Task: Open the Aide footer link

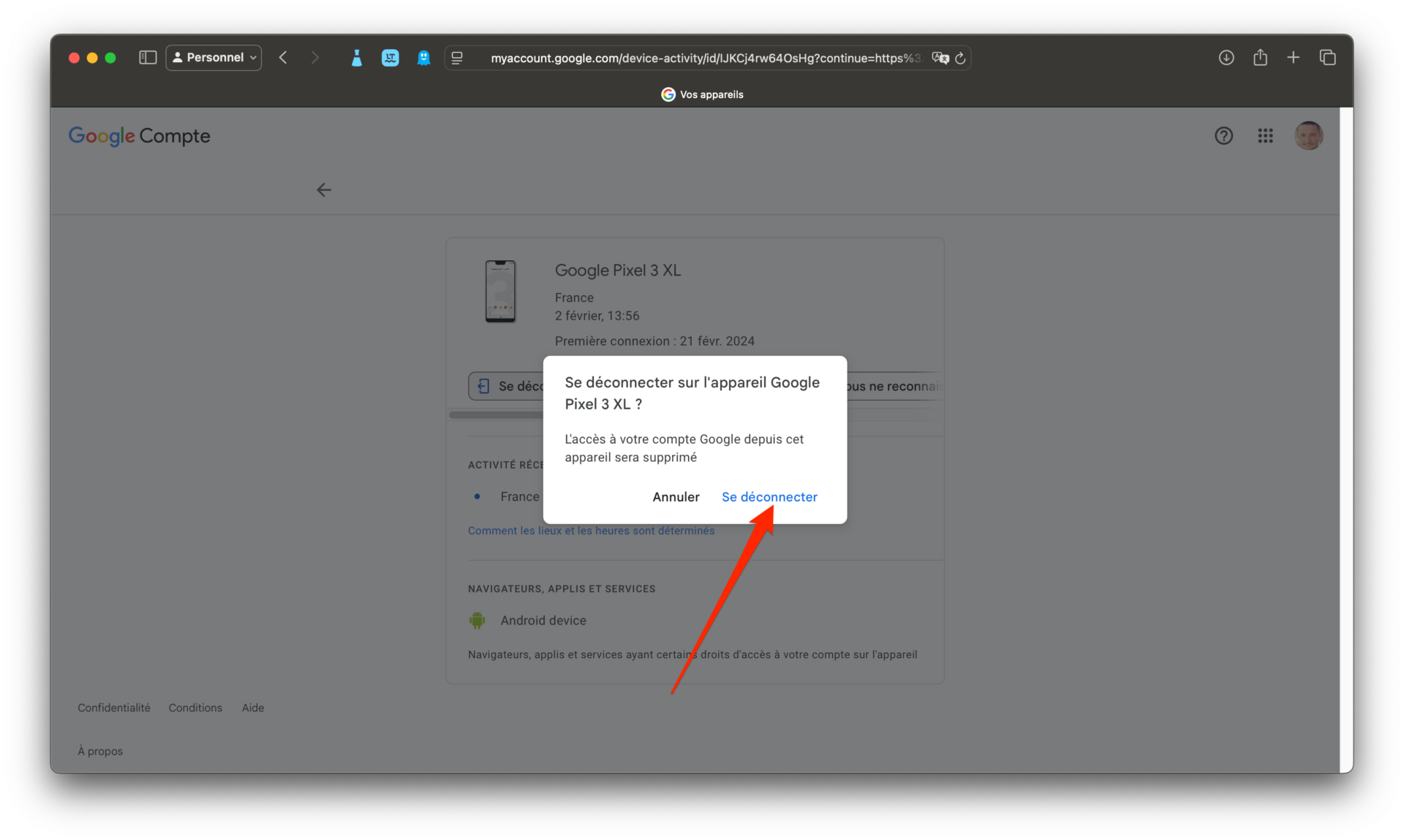Action: point(253,708)
